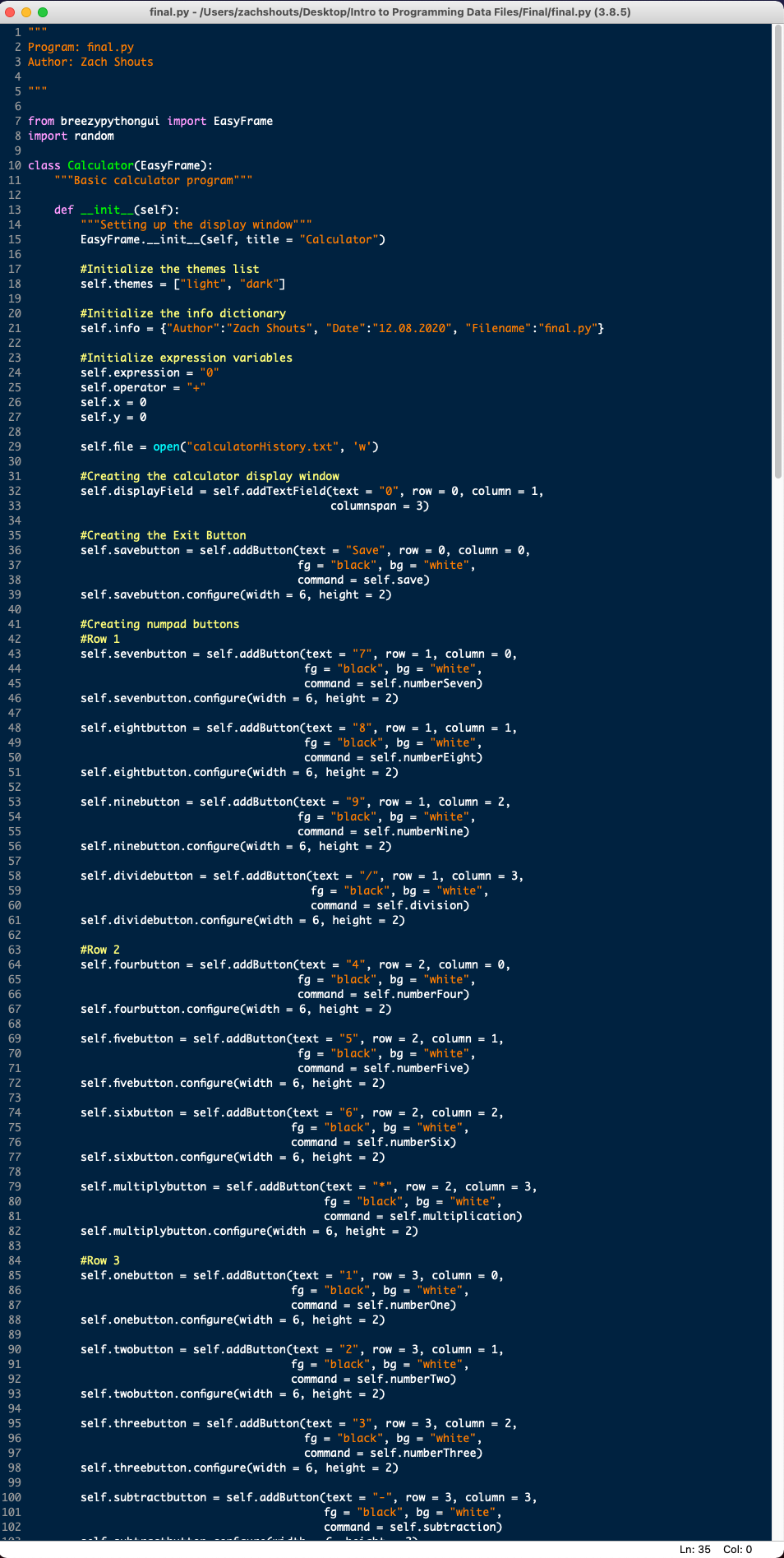
Task: Click the vertical scrollbar thumb
Action: [x=778, y=252]
